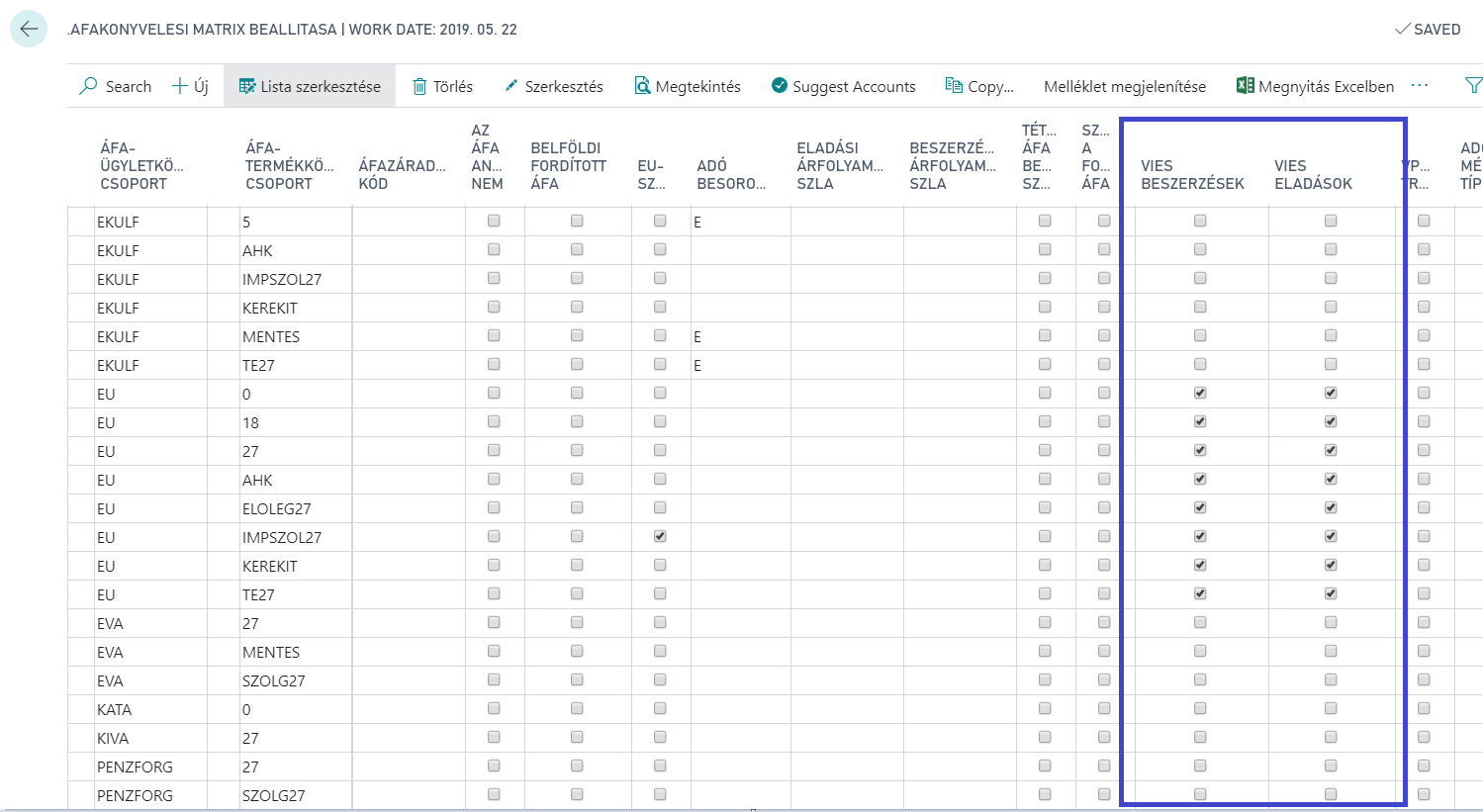Click the Search magnifier icon
The image size is (1483, 812).
89,86
